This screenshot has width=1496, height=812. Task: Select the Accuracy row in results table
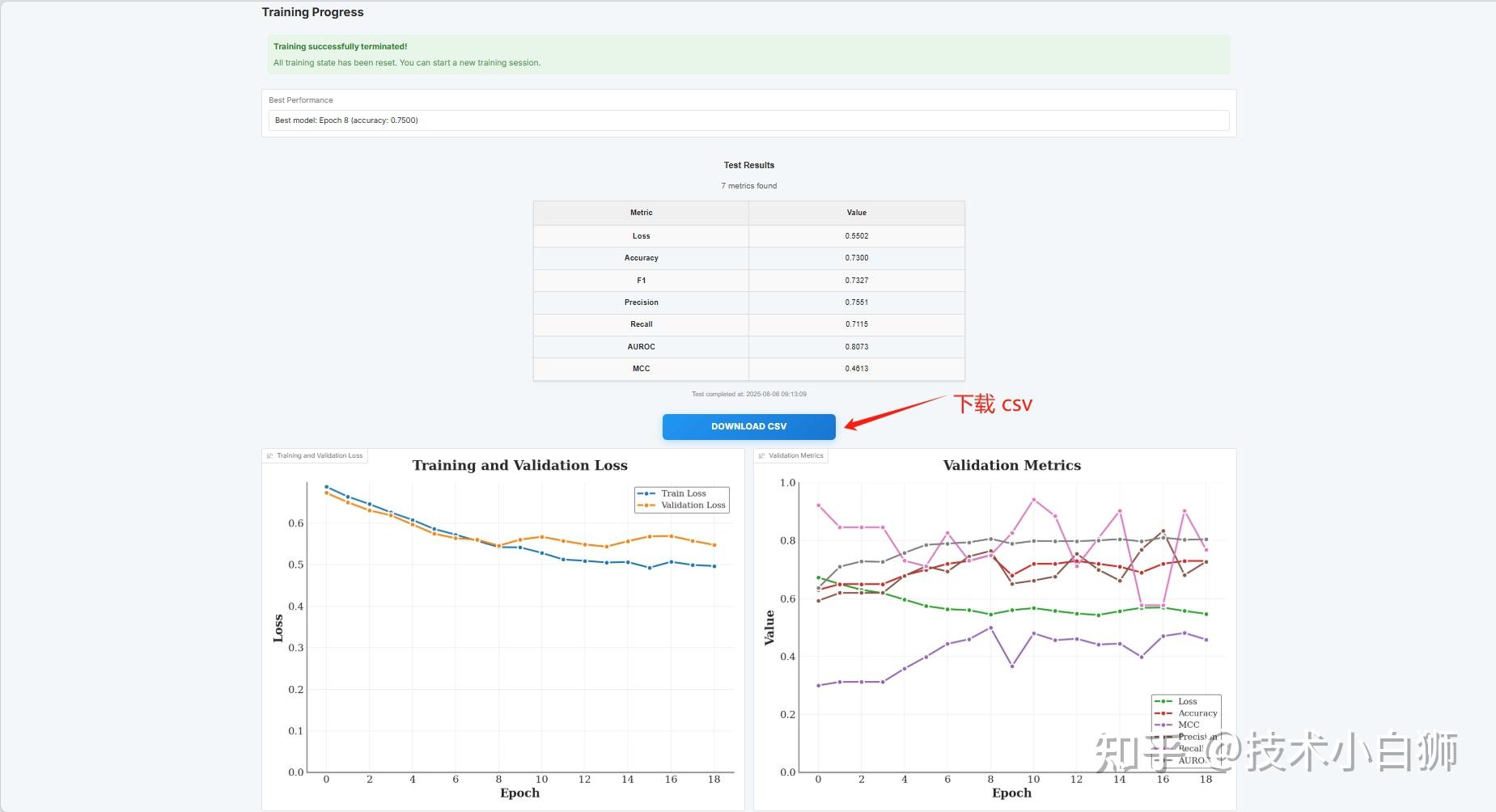pos(748,258)
